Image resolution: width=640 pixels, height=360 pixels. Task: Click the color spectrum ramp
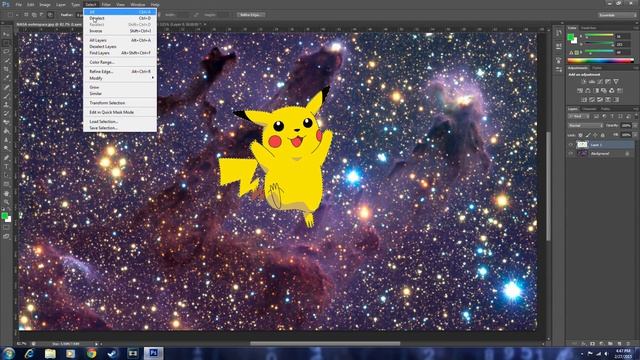(600, 61)
